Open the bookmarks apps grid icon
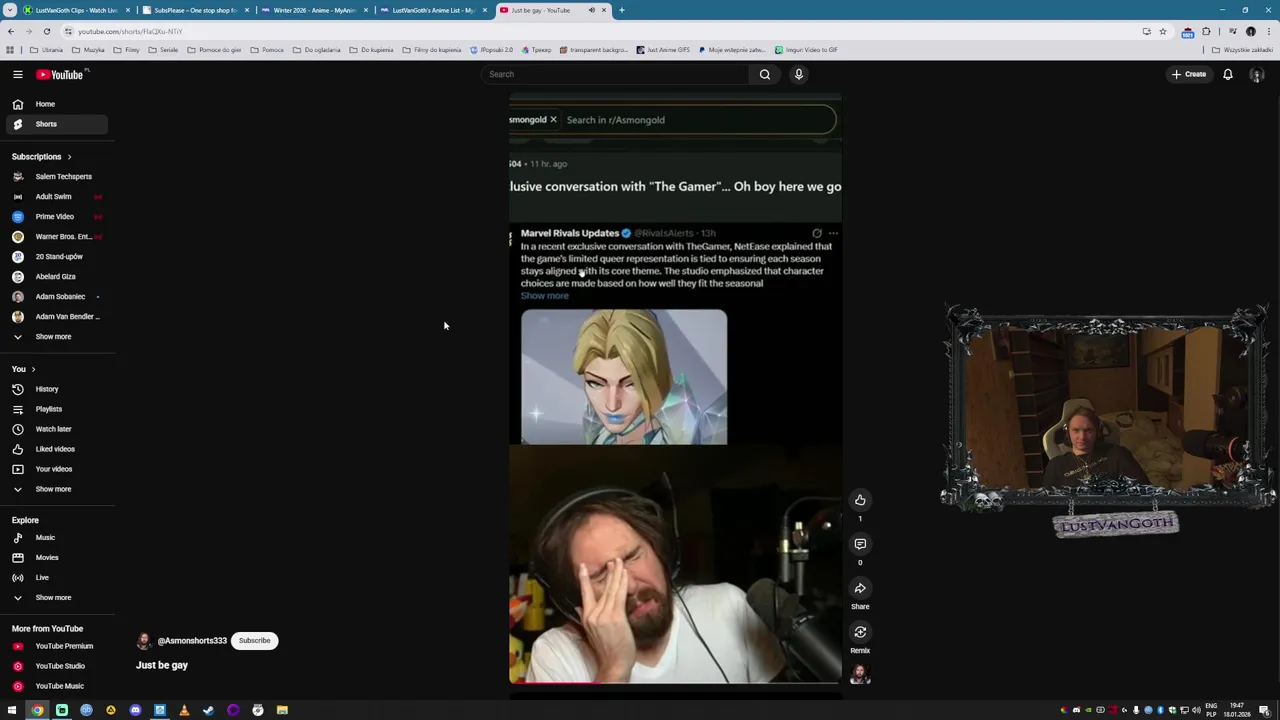This screenshot has width=1280, height=720. coord(10,49)
